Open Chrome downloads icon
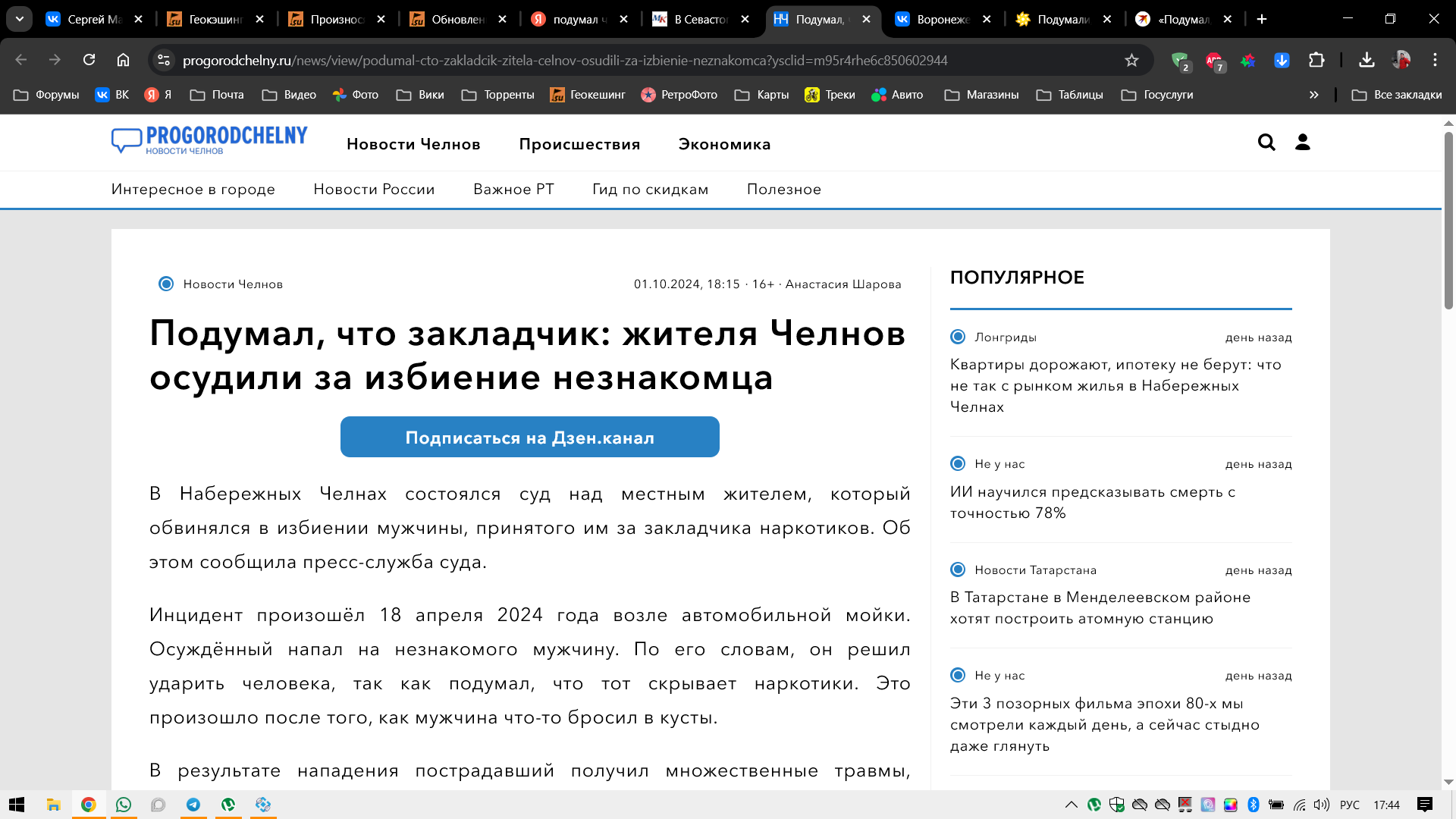 (x=1367, y=60)
